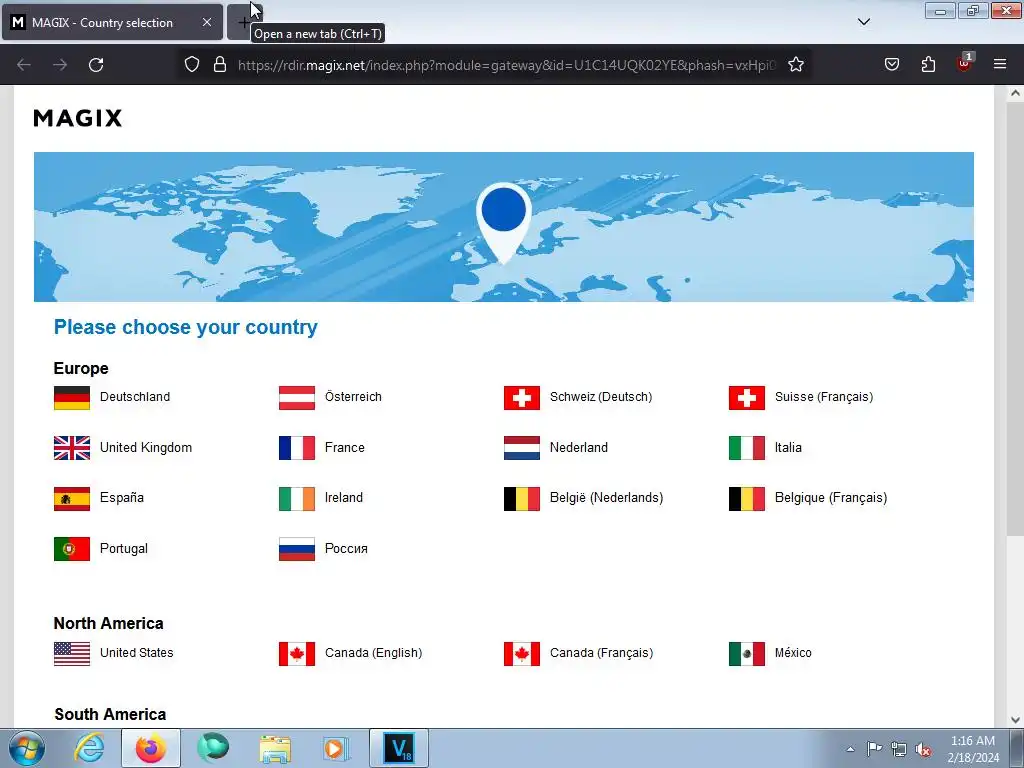1024x768 pixels.
Task: Open the Action Center flag tray icon
Action: 874,748
